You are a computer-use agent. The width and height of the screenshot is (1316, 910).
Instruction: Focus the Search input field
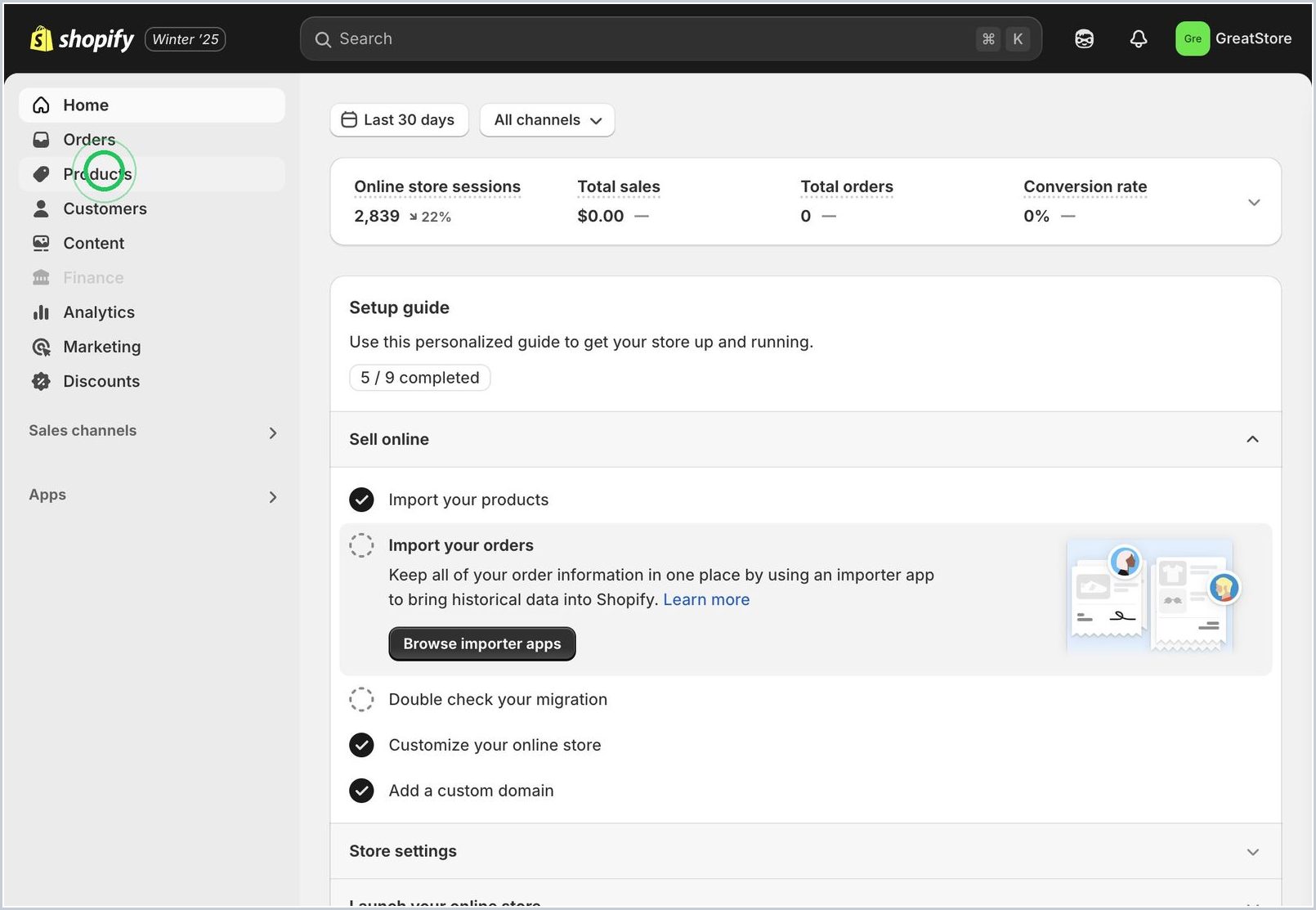[x=671, y=38]
